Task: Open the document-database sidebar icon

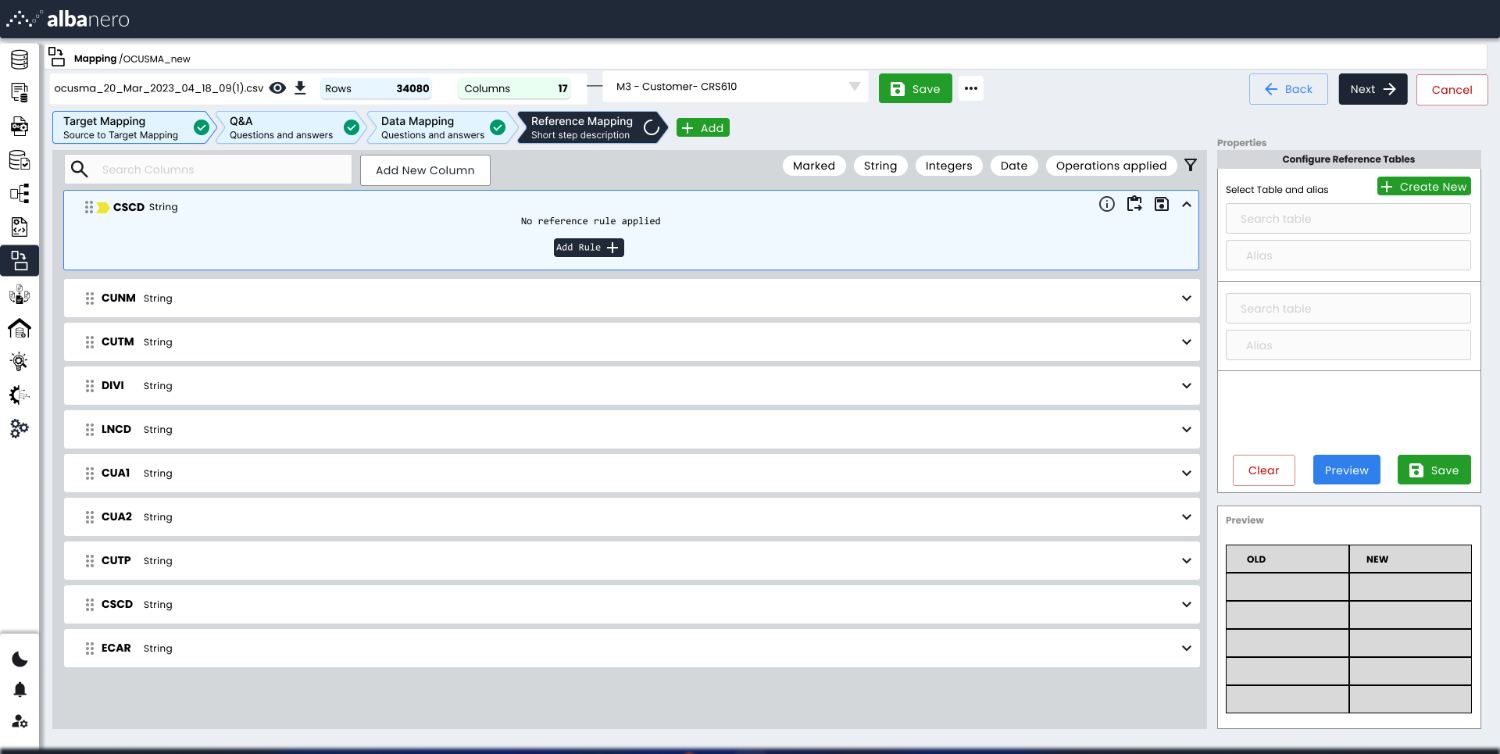Action: [x=19, y=93]
